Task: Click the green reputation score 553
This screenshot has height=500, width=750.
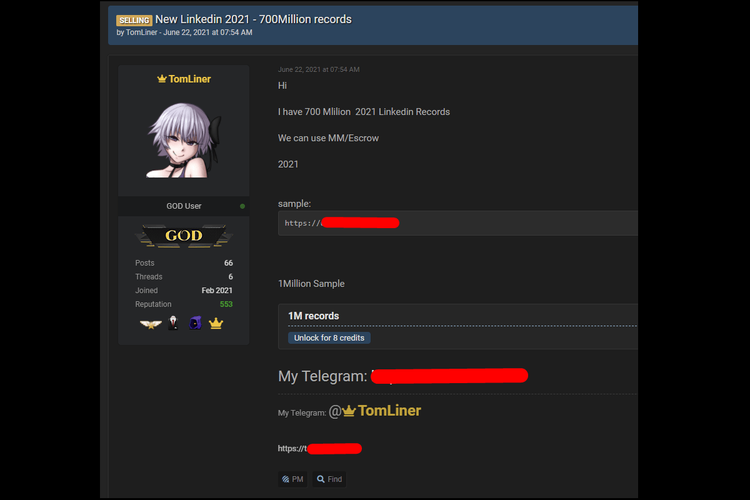Action: click(226, 304)
